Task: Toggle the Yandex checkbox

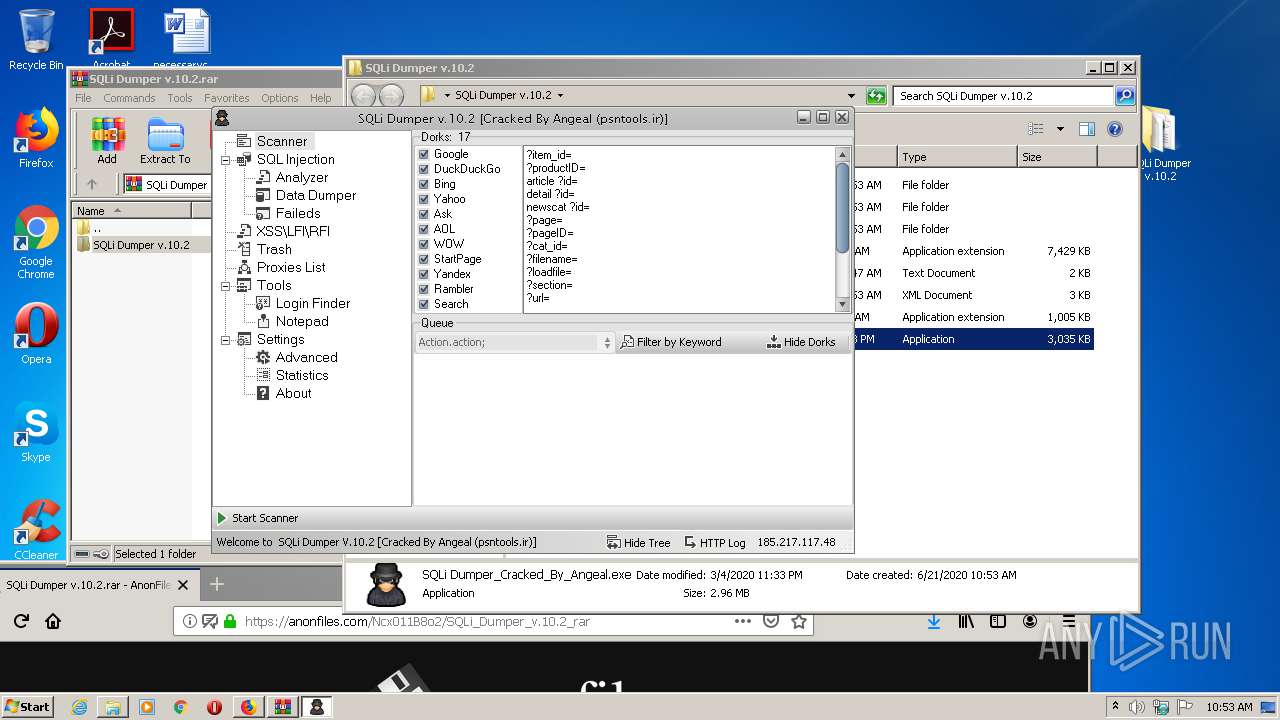Action: click(424, 274)
